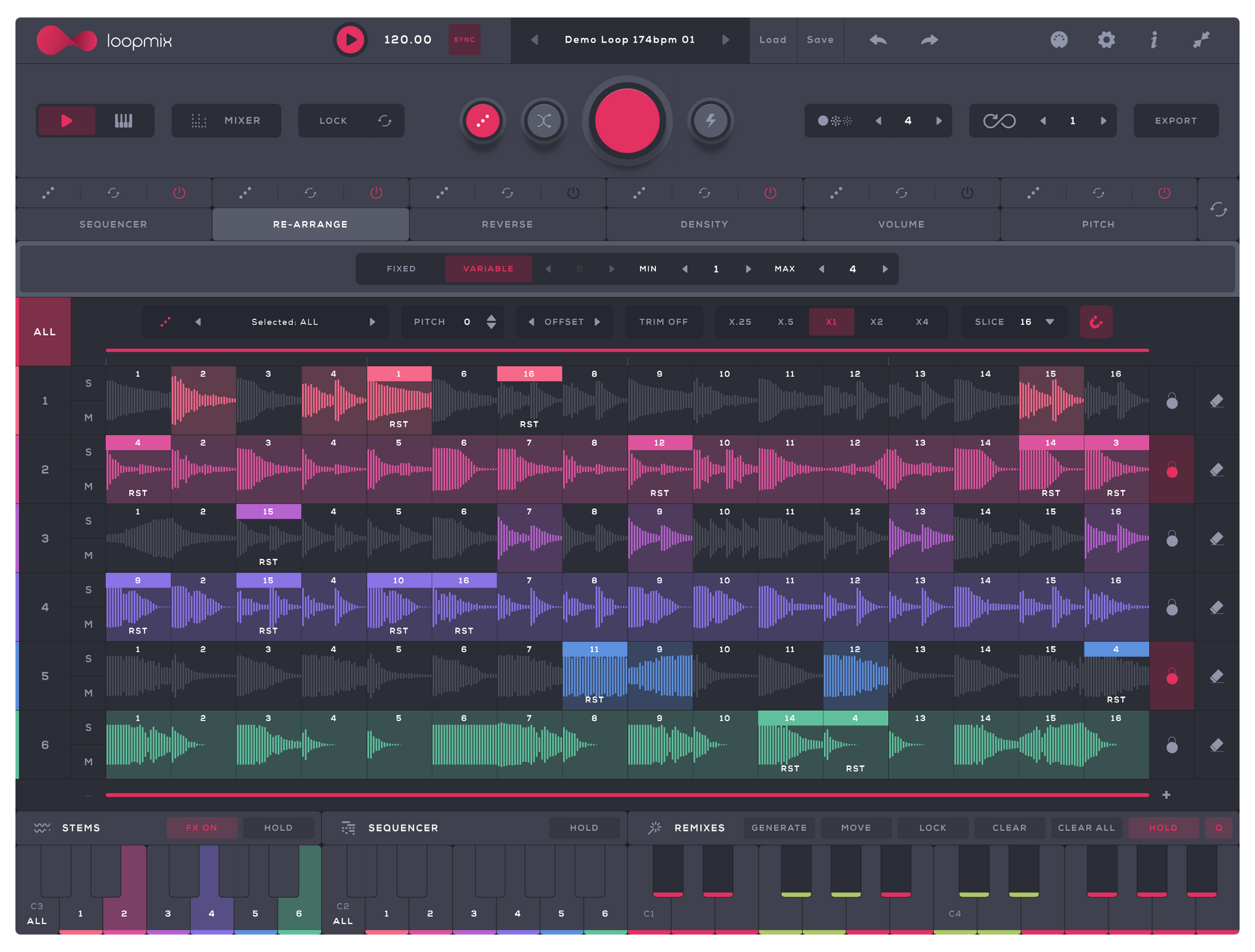Solo track 4 with its S button
This screenshot has height=952, width=1255.
pyautogui.click(x=88, y=590)
